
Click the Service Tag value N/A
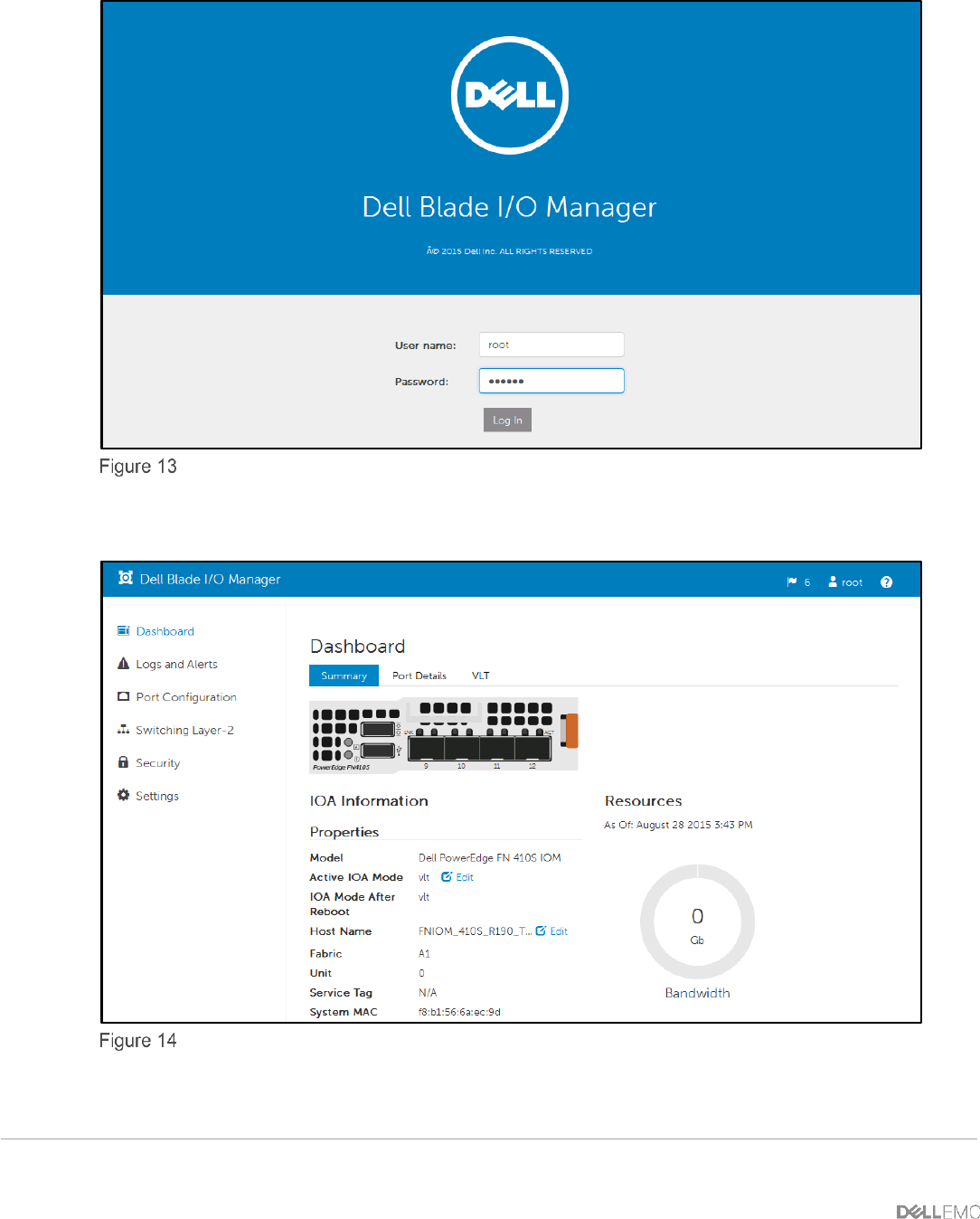click(x=428, y=992)
